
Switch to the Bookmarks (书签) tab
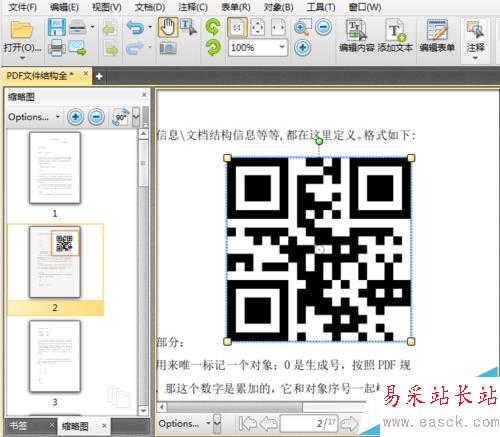[x=18, y=426]
